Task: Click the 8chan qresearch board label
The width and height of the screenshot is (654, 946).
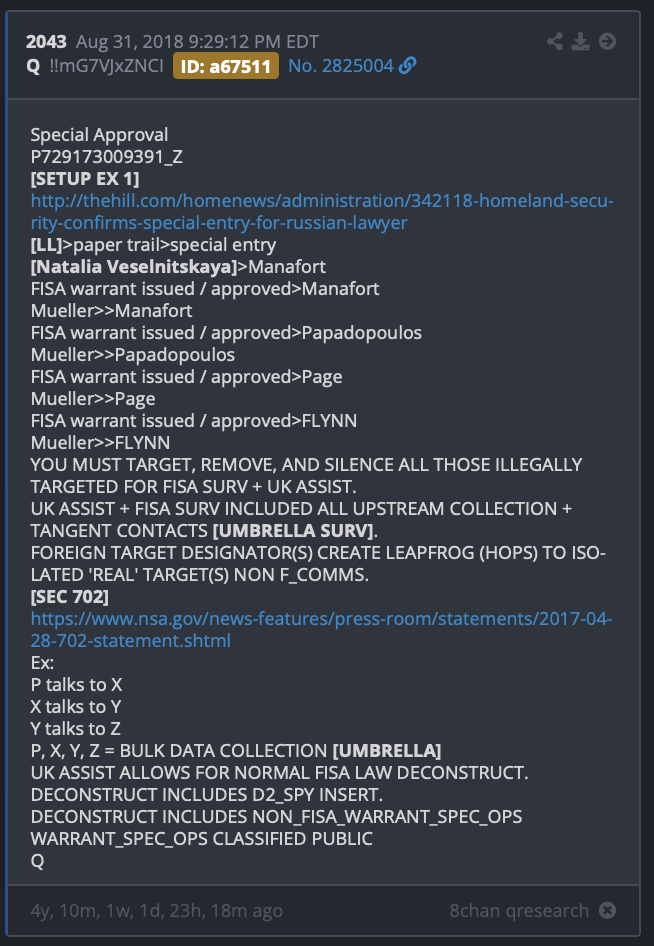Action: point(519,910)
